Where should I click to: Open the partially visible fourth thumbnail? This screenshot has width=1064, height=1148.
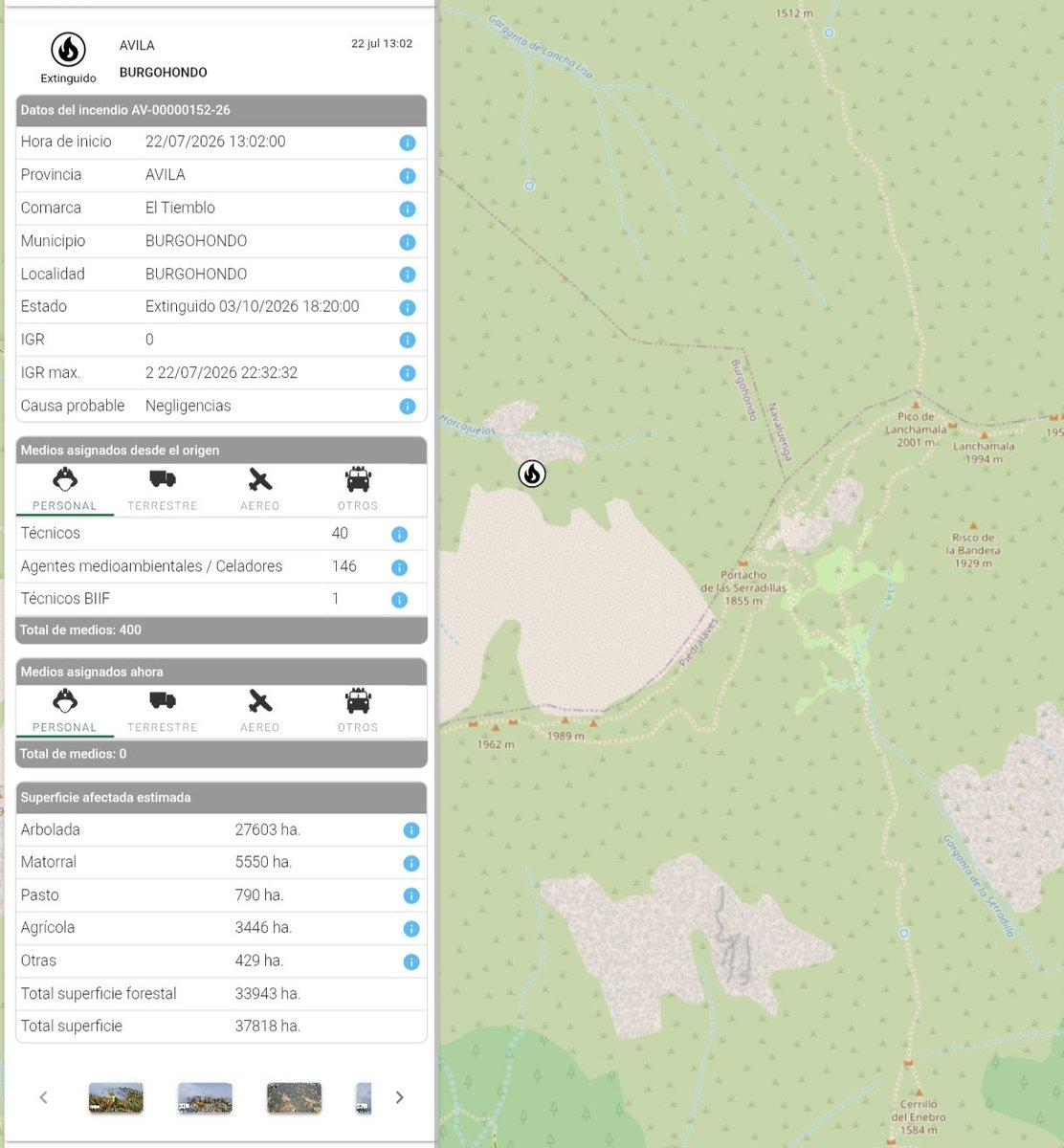tap(364, 1097)
